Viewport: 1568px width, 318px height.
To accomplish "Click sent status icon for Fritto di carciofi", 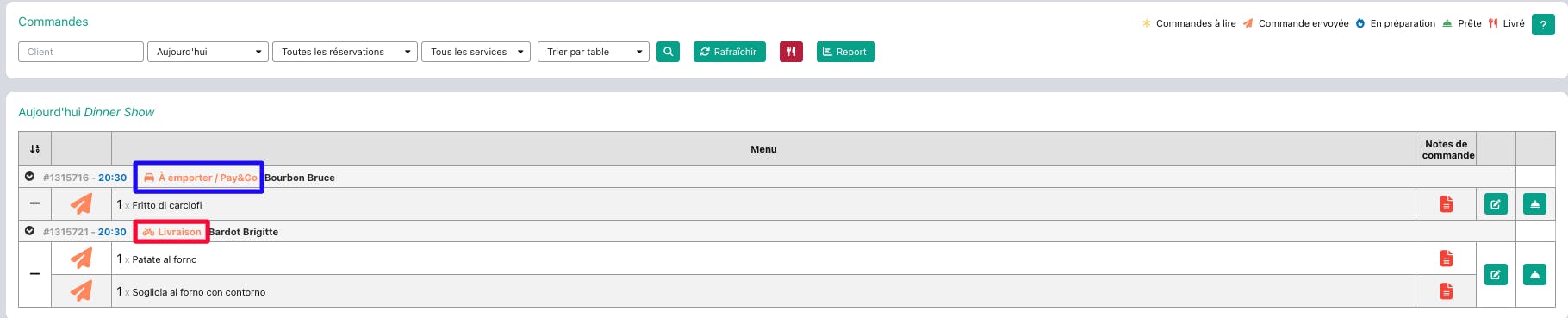I will (x=81, y=204).
